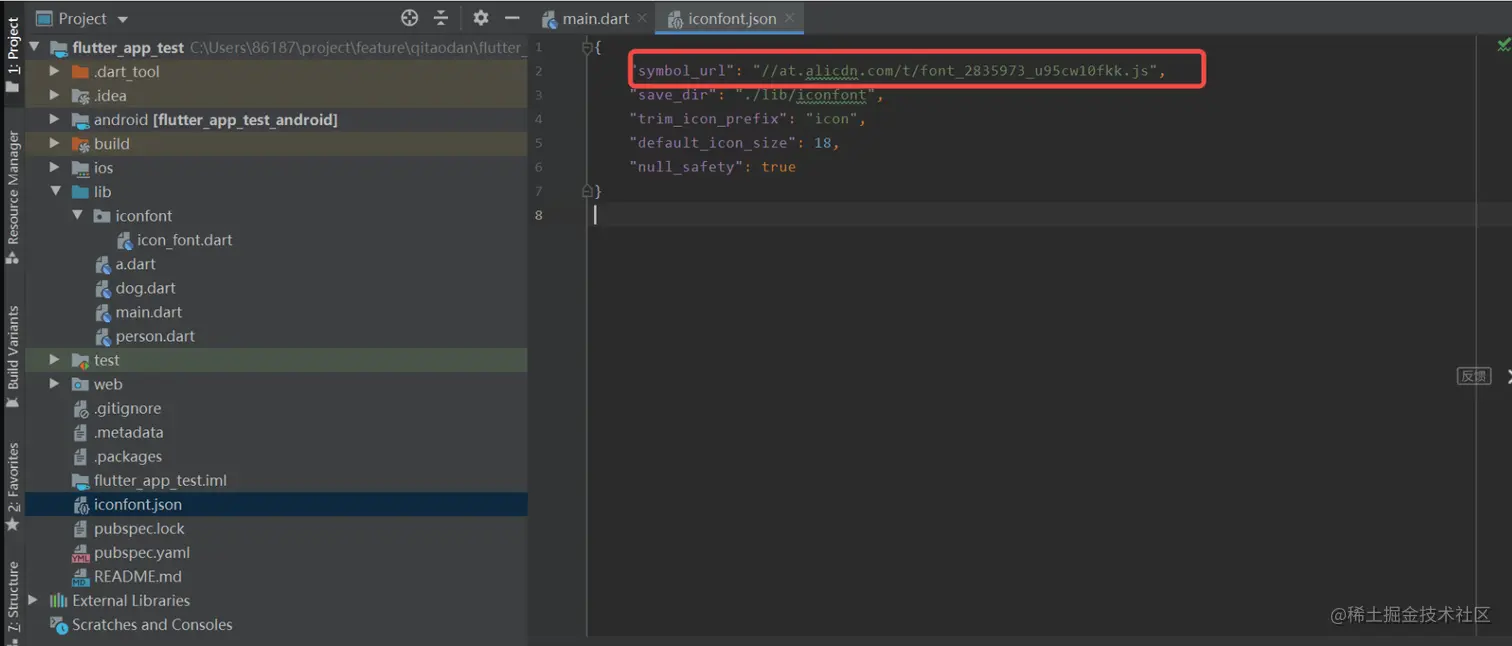Click the README.md markdown file icon
This screenshot has height=646, width=1512.
(x=81, y=577)
